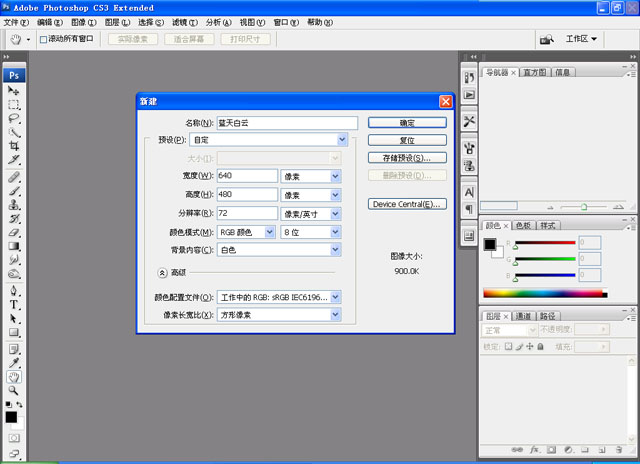Click the 名称 name input field
The width and height of the screenshot is (640, 464).
point(287,123)
